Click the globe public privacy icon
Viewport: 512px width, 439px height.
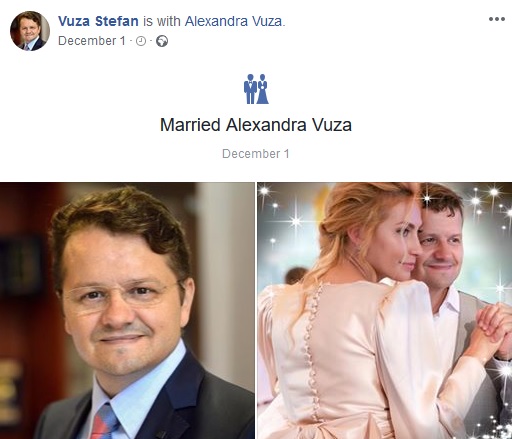(162, 41)
